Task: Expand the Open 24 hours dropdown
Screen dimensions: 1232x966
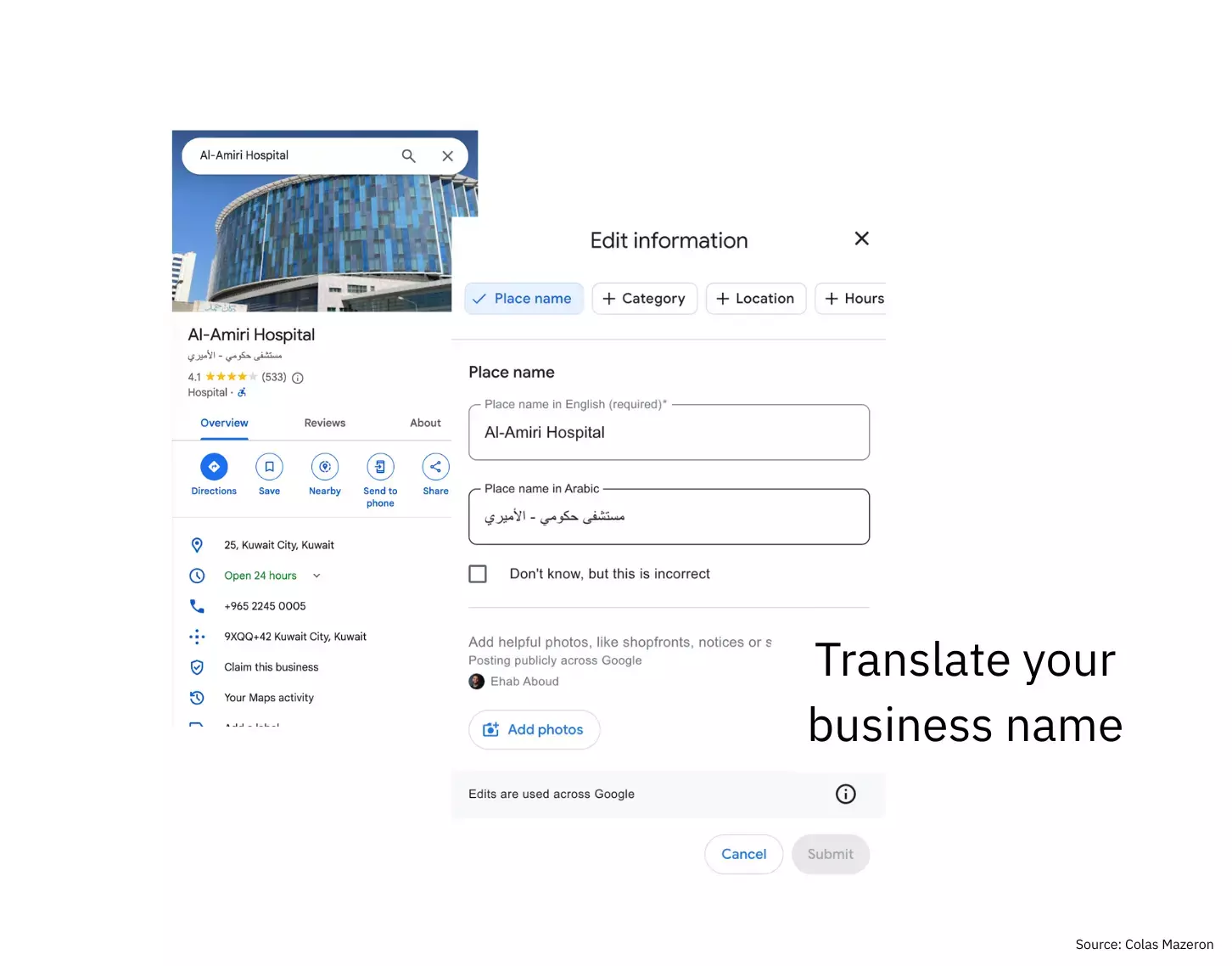Action: pos(316,575)
